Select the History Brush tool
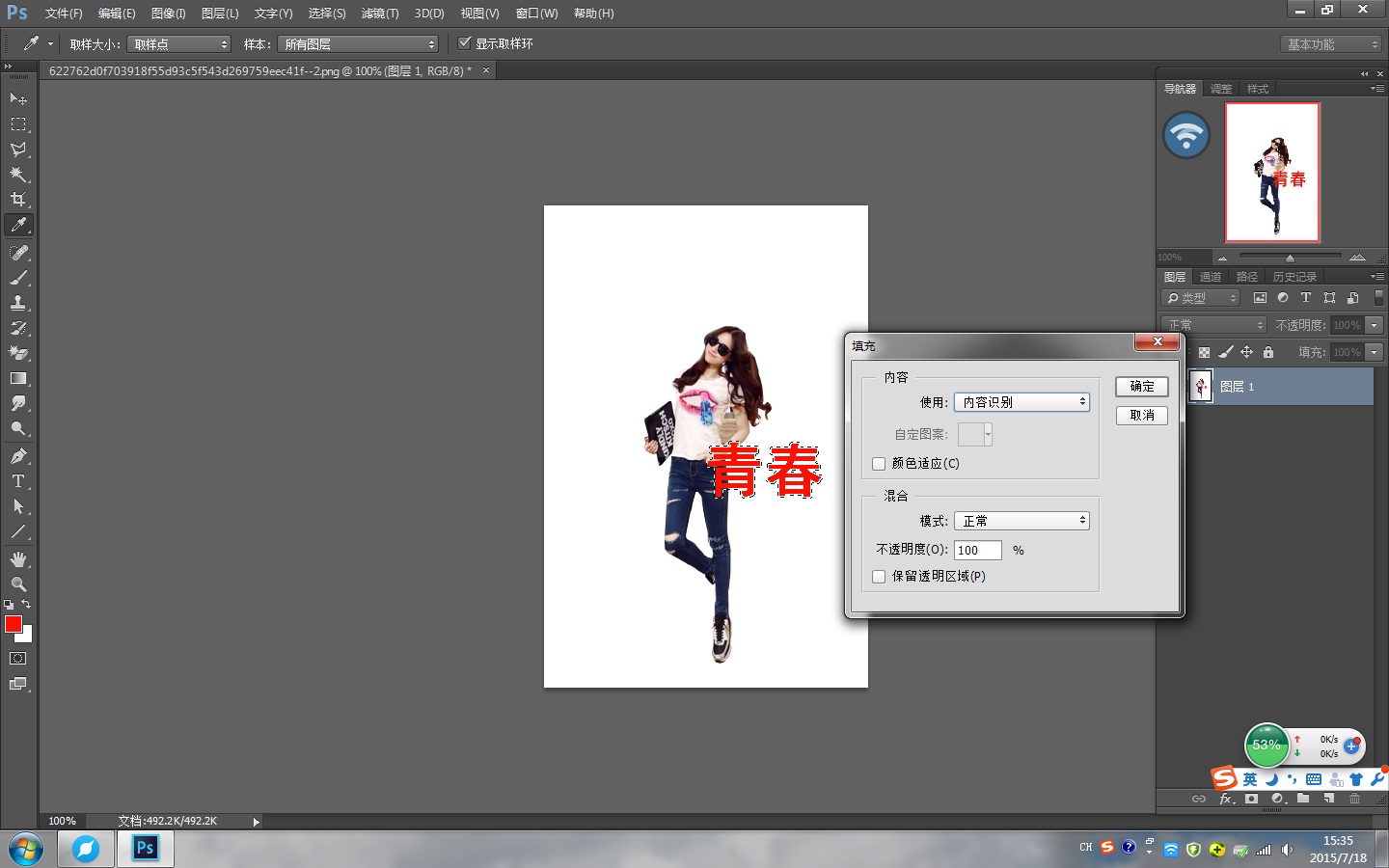The width and height of the screenshot is (1389, 868). 18,328
